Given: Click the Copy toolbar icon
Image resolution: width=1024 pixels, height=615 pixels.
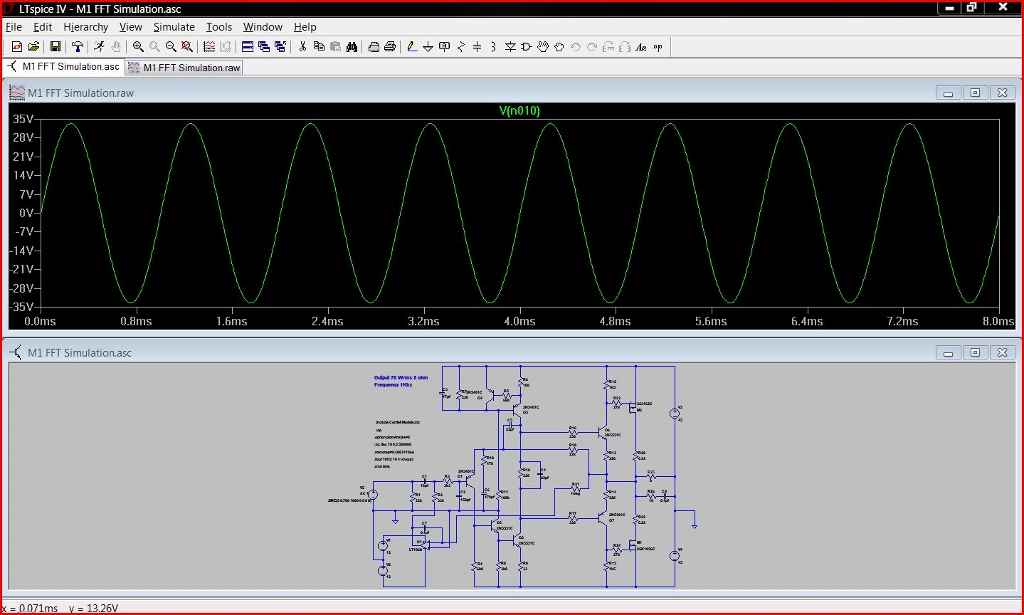Looking at the screenshot, I should coord(319,46).
